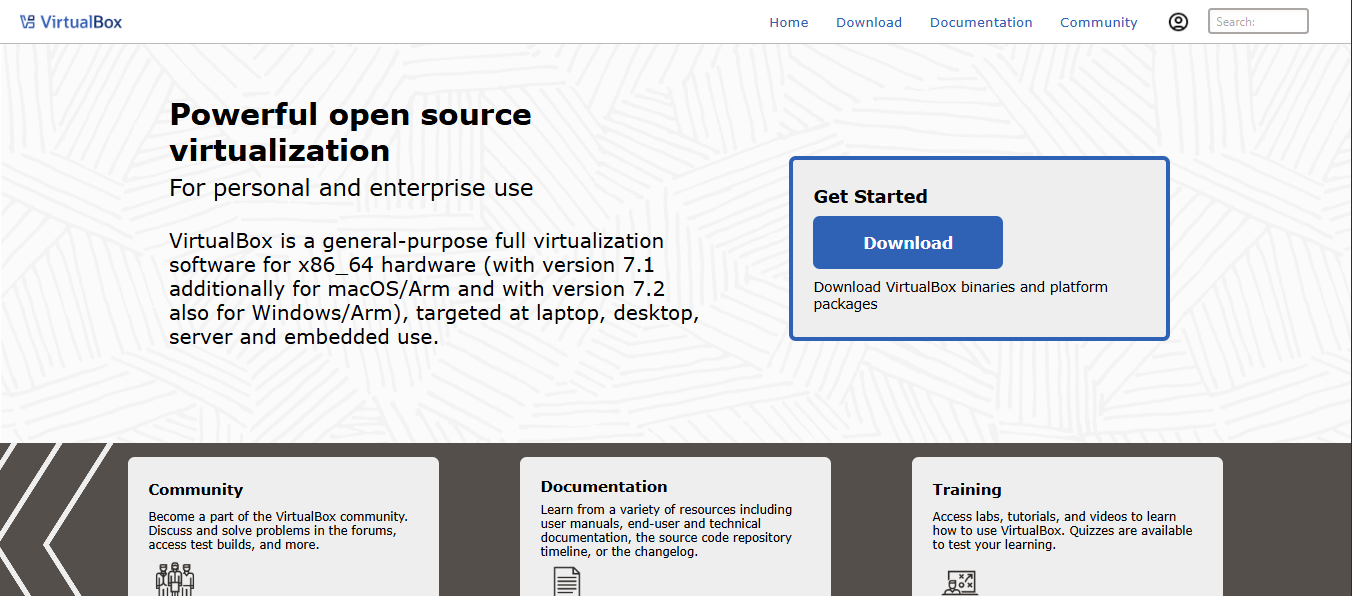The image size is (1352, 596).
Task: Open the Training card heading
Action: 967,490
